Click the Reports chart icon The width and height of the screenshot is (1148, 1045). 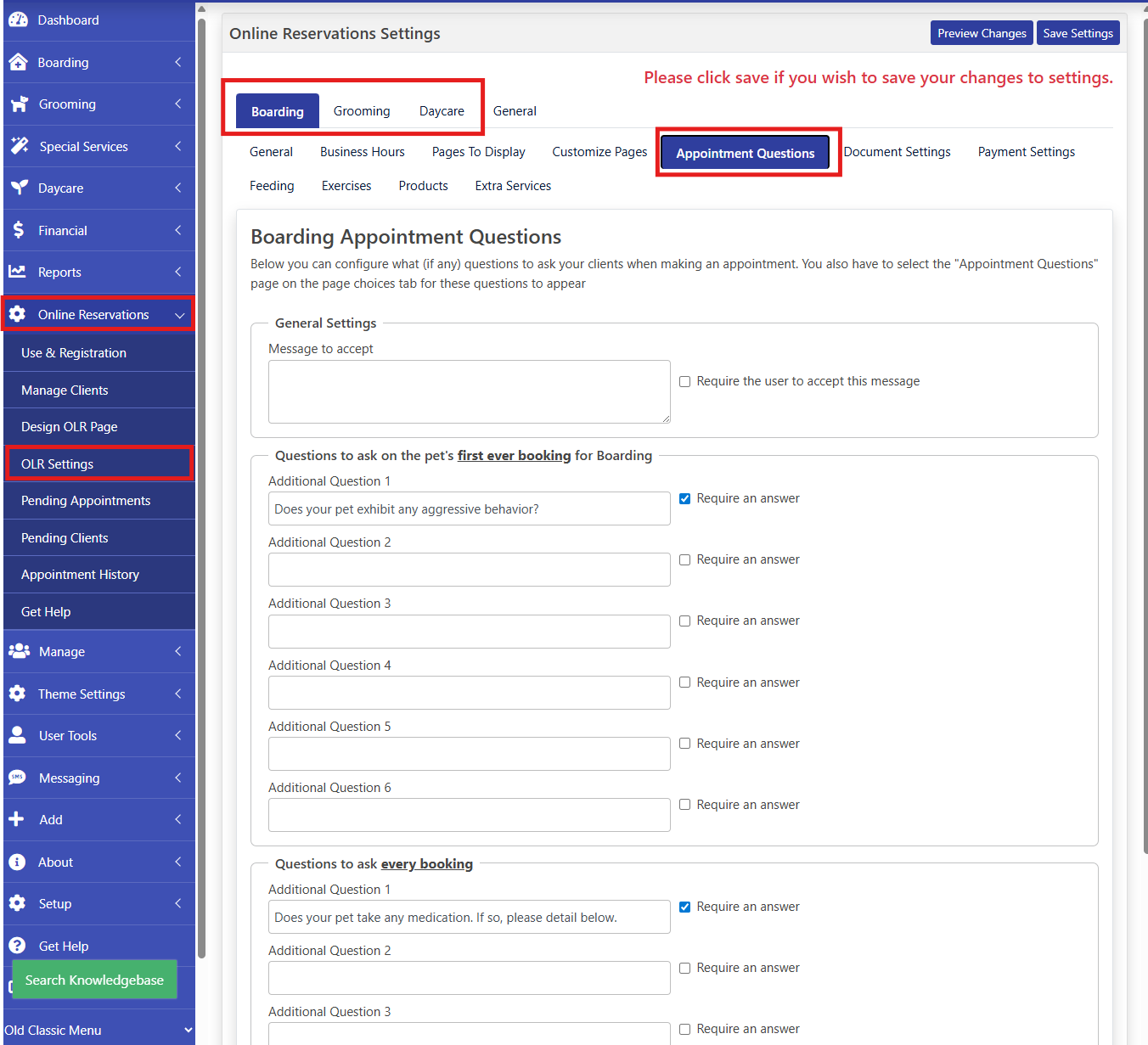[17, 272]
